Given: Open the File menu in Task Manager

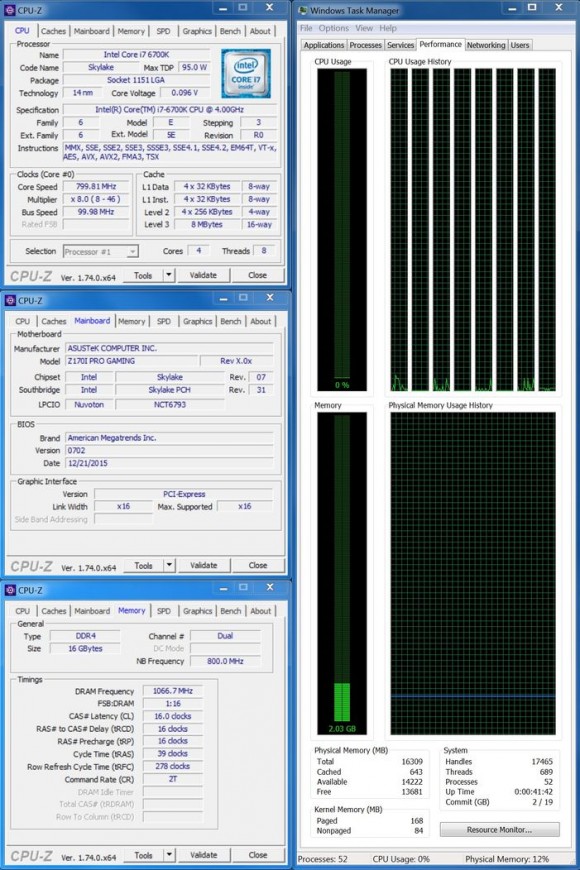Looking at the screenshot, I should pyautogui.click(x=306, y=28).
